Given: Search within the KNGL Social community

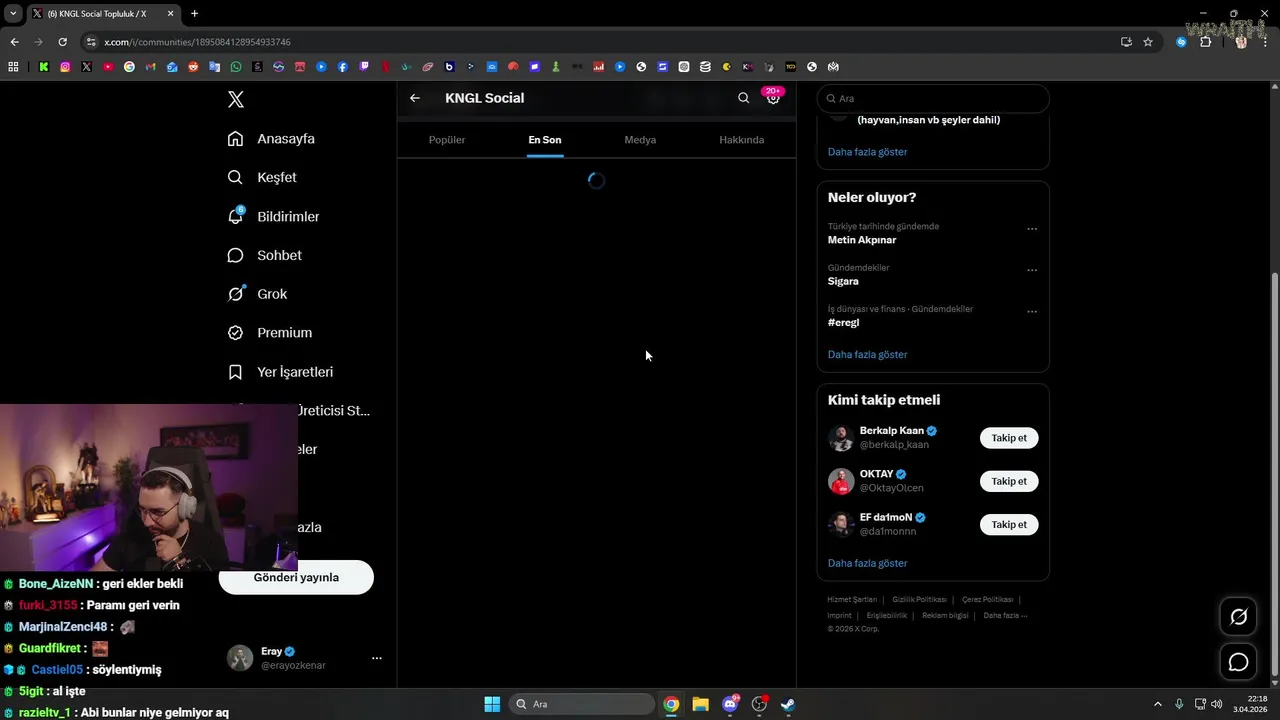Looking at the screenshot, I should (x=743, y=98).
